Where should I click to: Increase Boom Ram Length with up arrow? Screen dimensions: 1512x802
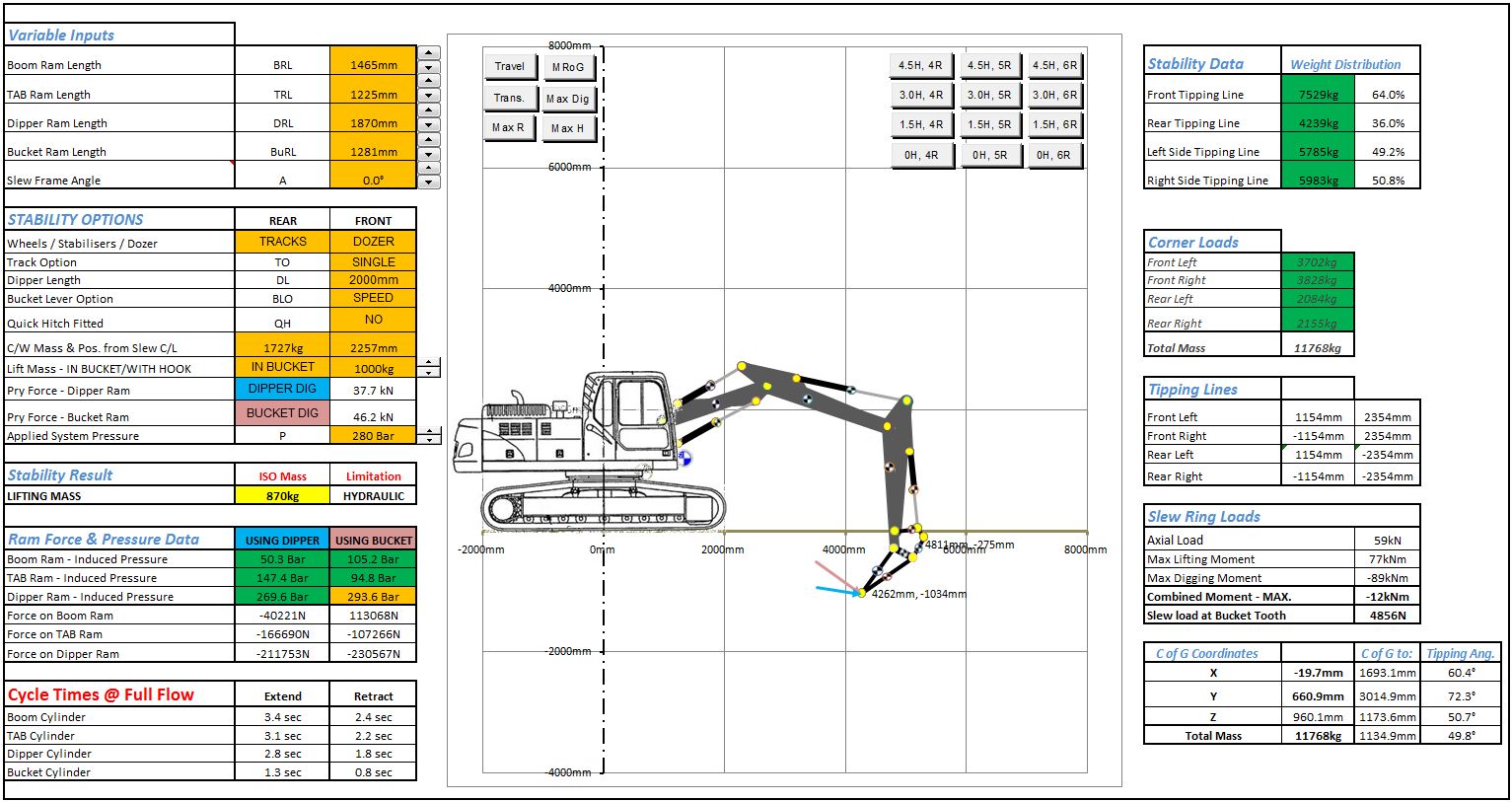tap(428, 53)
